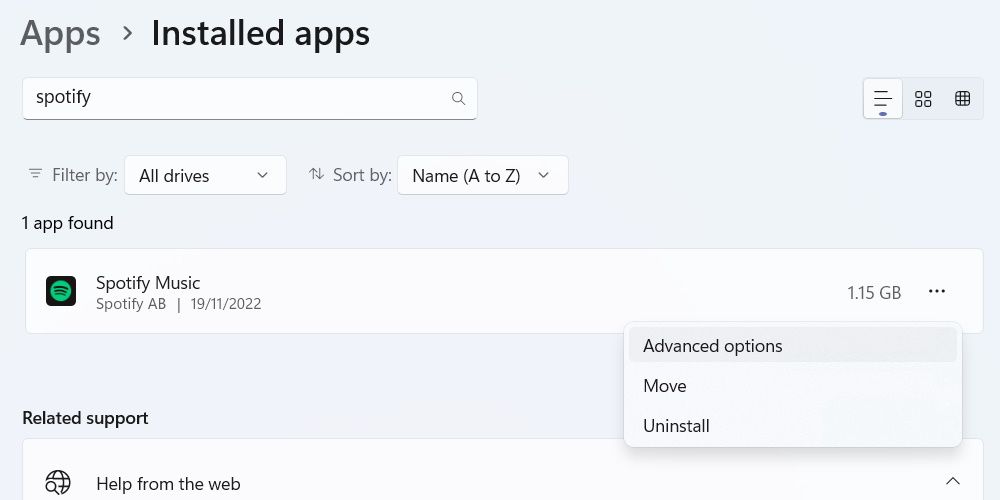Click the three-dot menu for Spotify Music
This screenshot has width=1000, height=500.
click(x=936, y=291)
